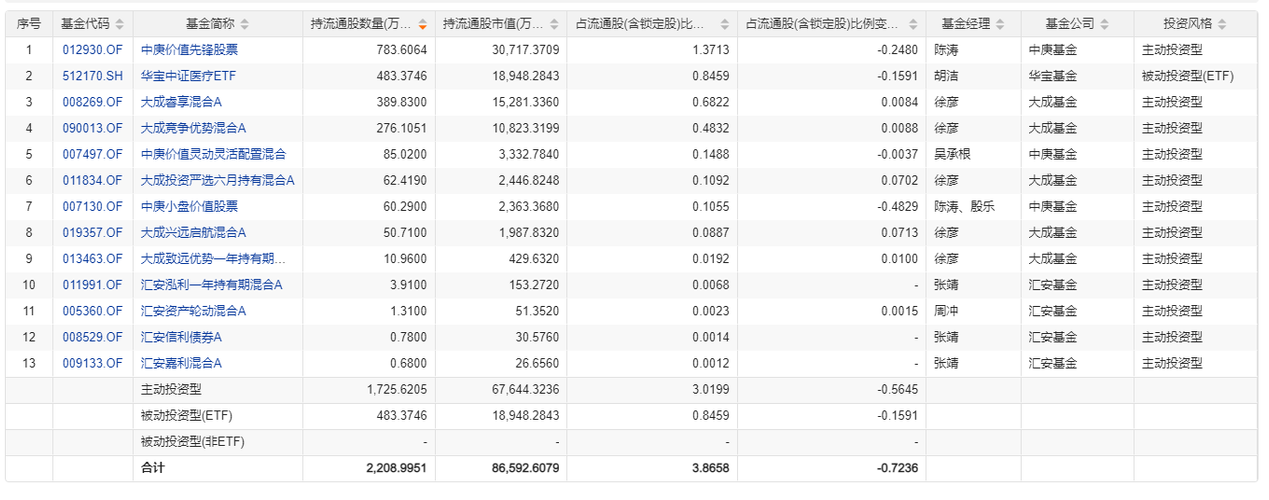Click fund manager 陈涛、殷乐
Screen dimensions: 1269x500
(964, 206)
